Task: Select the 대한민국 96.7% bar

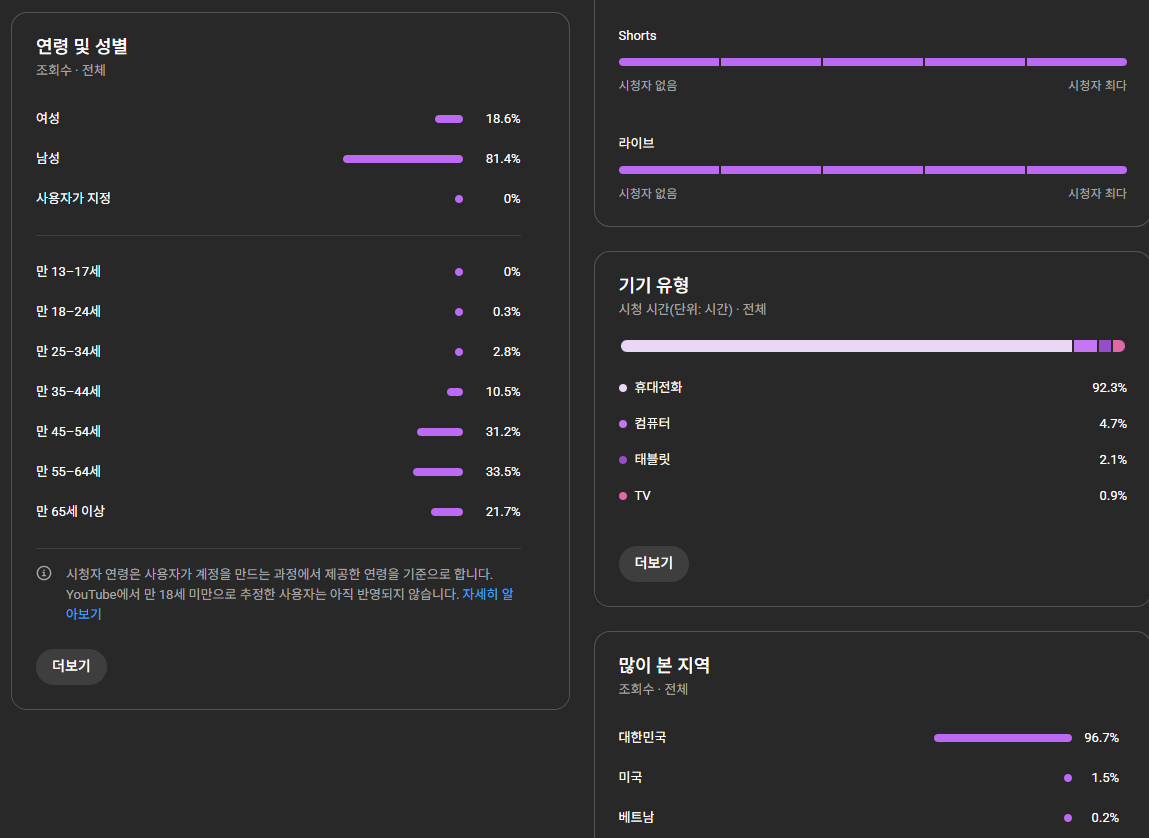Action: click(x=1002, y=738)
